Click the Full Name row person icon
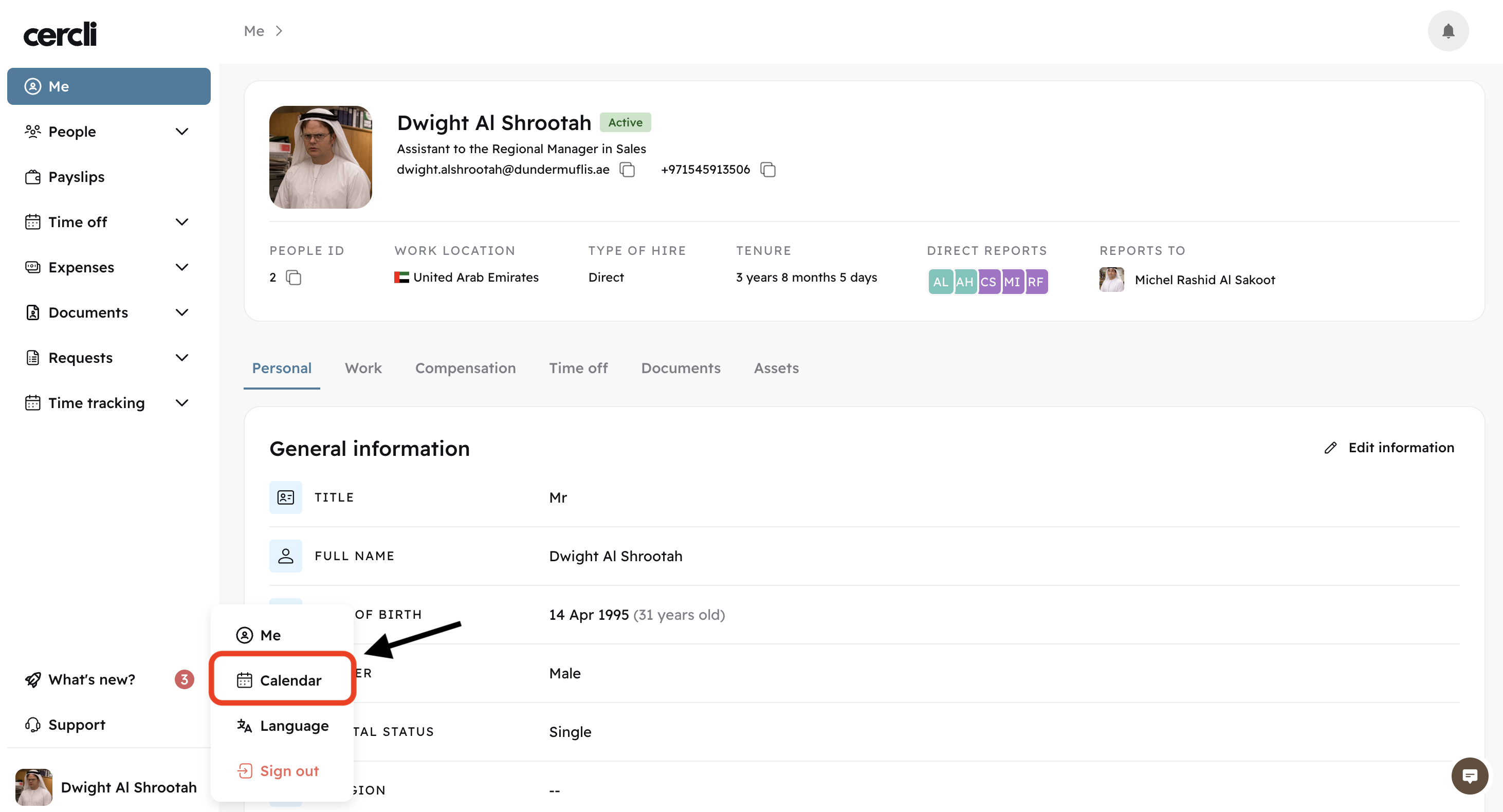This screenshot has width=1503, height=812. (285, 556)
